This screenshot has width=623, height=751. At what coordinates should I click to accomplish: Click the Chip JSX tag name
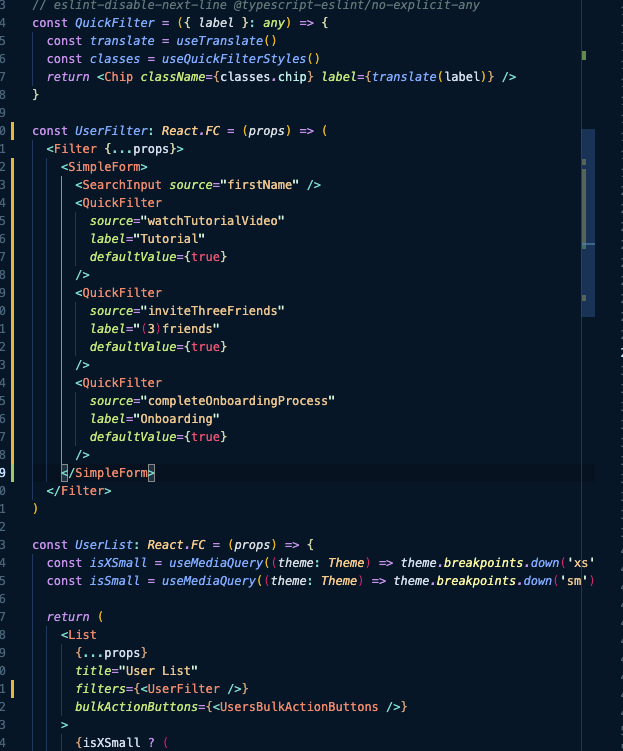pos(118,77)
